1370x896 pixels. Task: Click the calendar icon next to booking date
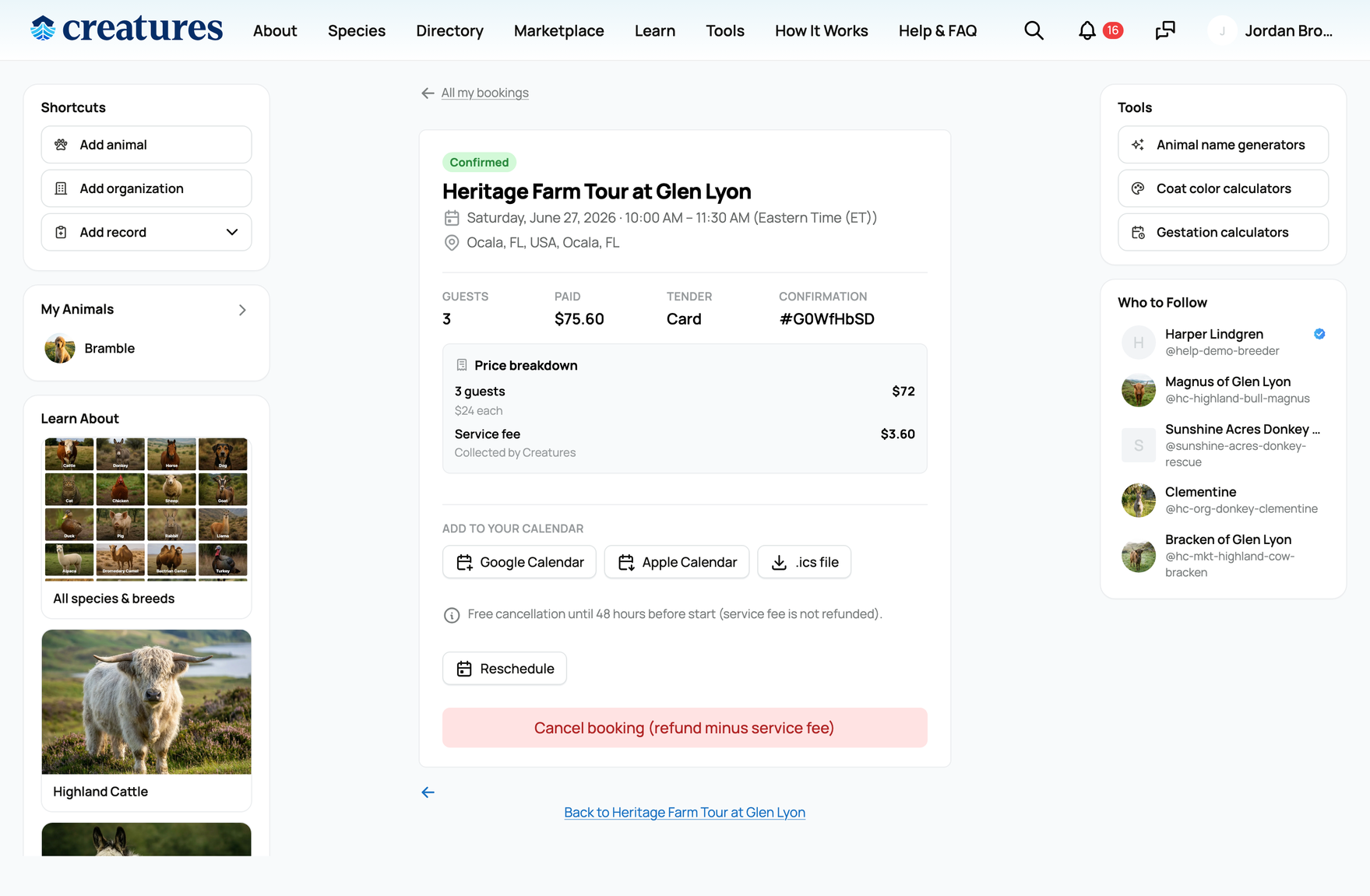point(452,218)
